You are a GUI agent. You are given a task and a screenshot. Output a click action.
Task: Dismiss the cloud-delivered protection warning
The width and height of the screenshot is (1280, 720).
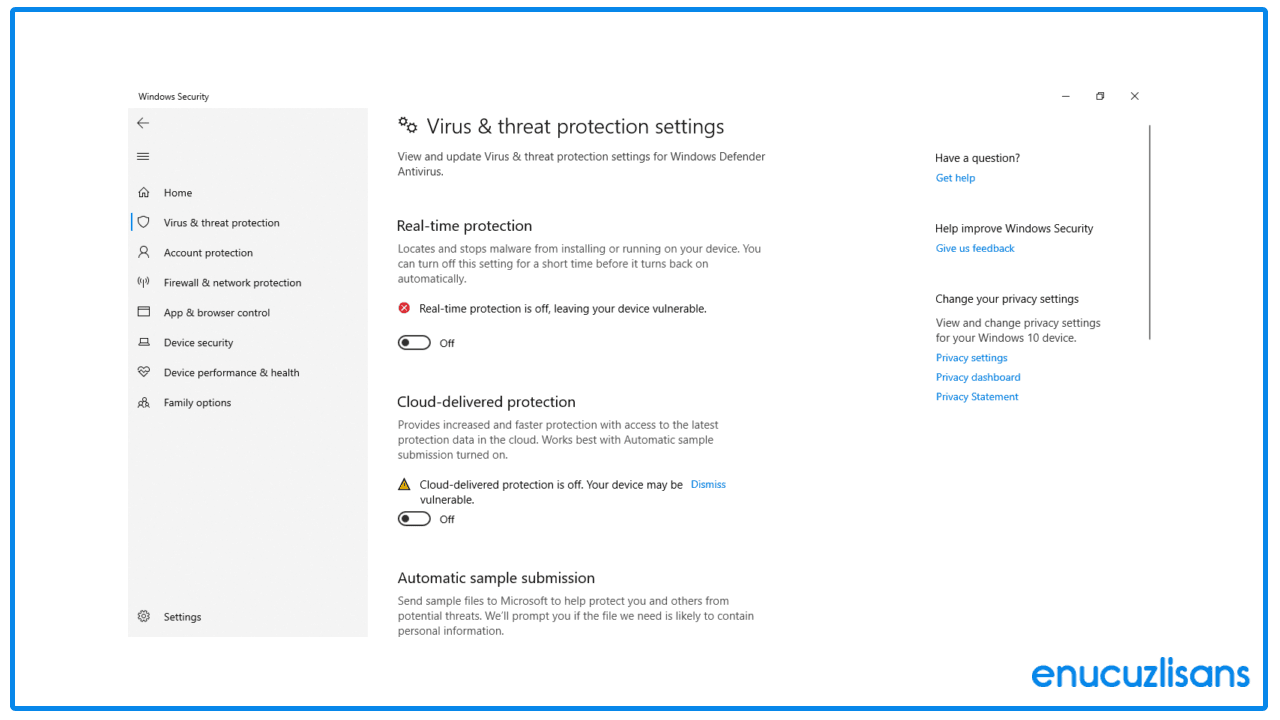(708, 484)
